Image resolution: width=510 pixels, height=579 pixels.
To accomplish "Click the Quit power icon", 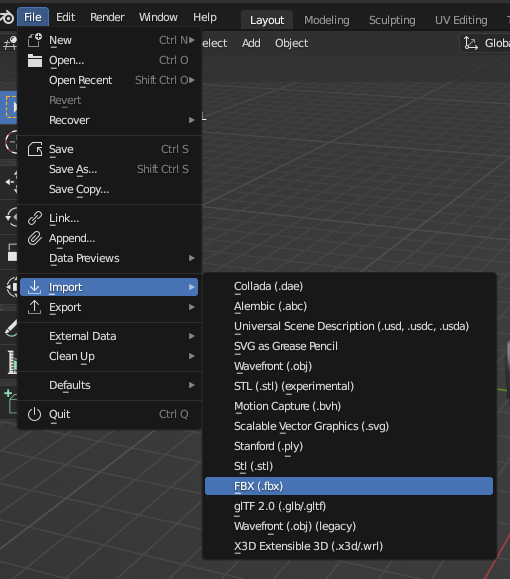I will [35, 414].
